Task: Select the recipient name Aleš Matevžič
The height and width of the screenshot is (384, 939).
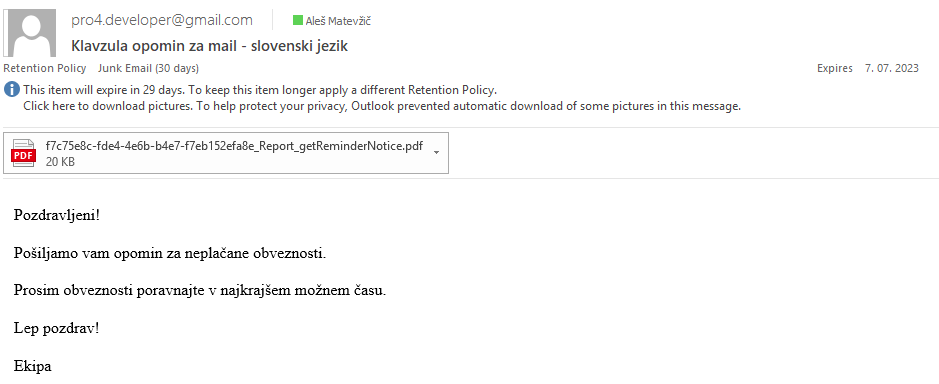Action: [x=338, y=21]
